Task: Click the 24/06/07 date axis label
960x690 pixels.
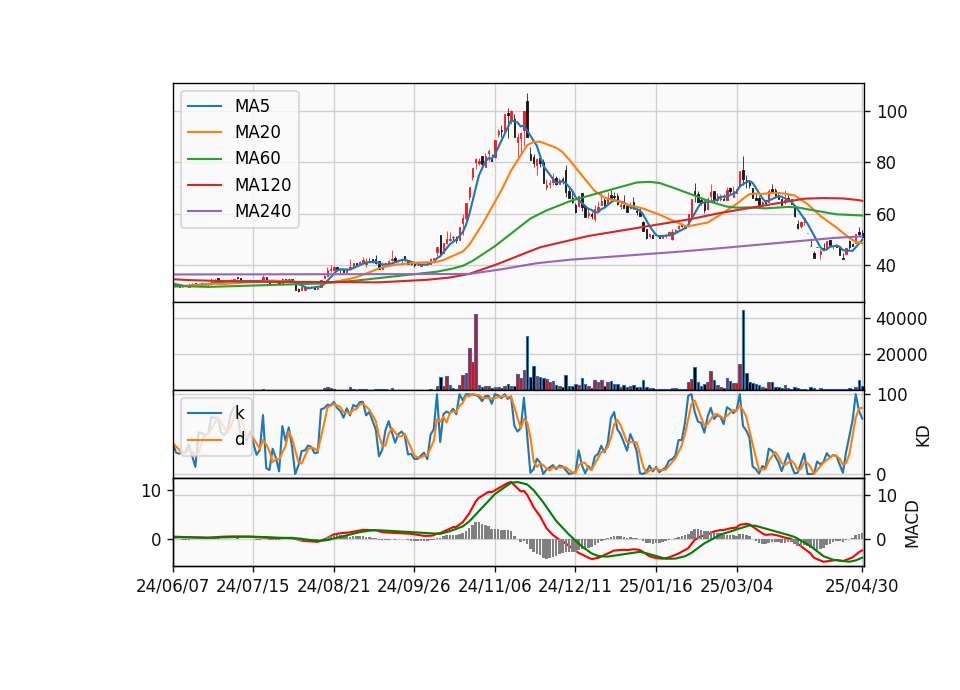Action: click(173, 586)
